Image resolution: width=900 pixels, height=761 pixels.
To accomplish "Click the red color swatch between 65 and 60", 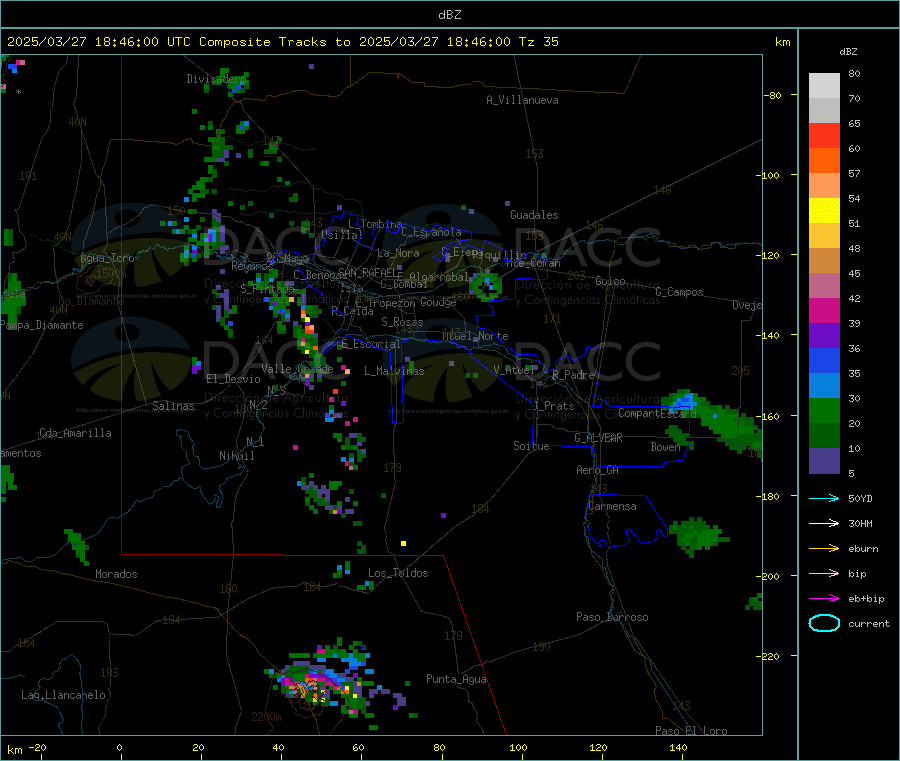I will [x=824, y=135].
